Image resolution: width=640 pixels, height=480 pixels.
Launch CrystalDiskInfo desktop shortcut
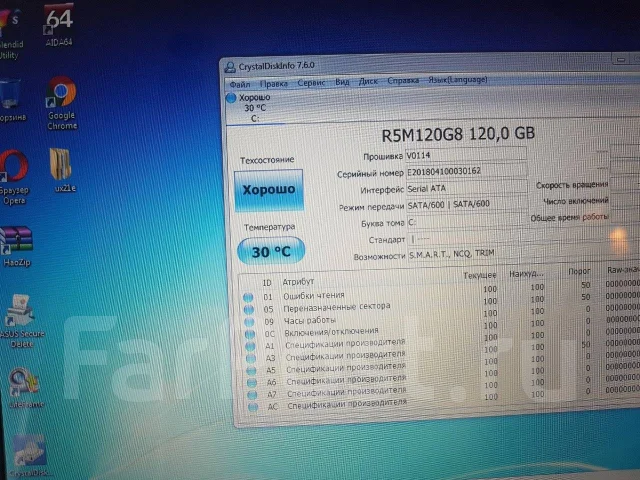(x=29, y=455)
